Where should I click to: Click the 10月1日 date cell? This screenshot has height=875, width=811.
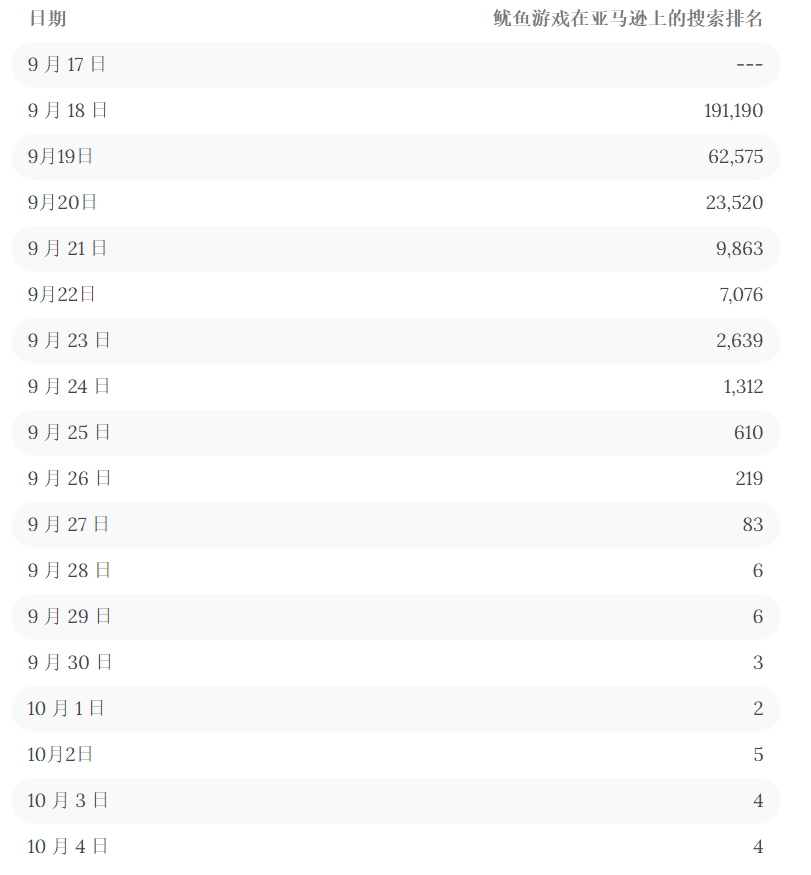[x=66, y=709]
